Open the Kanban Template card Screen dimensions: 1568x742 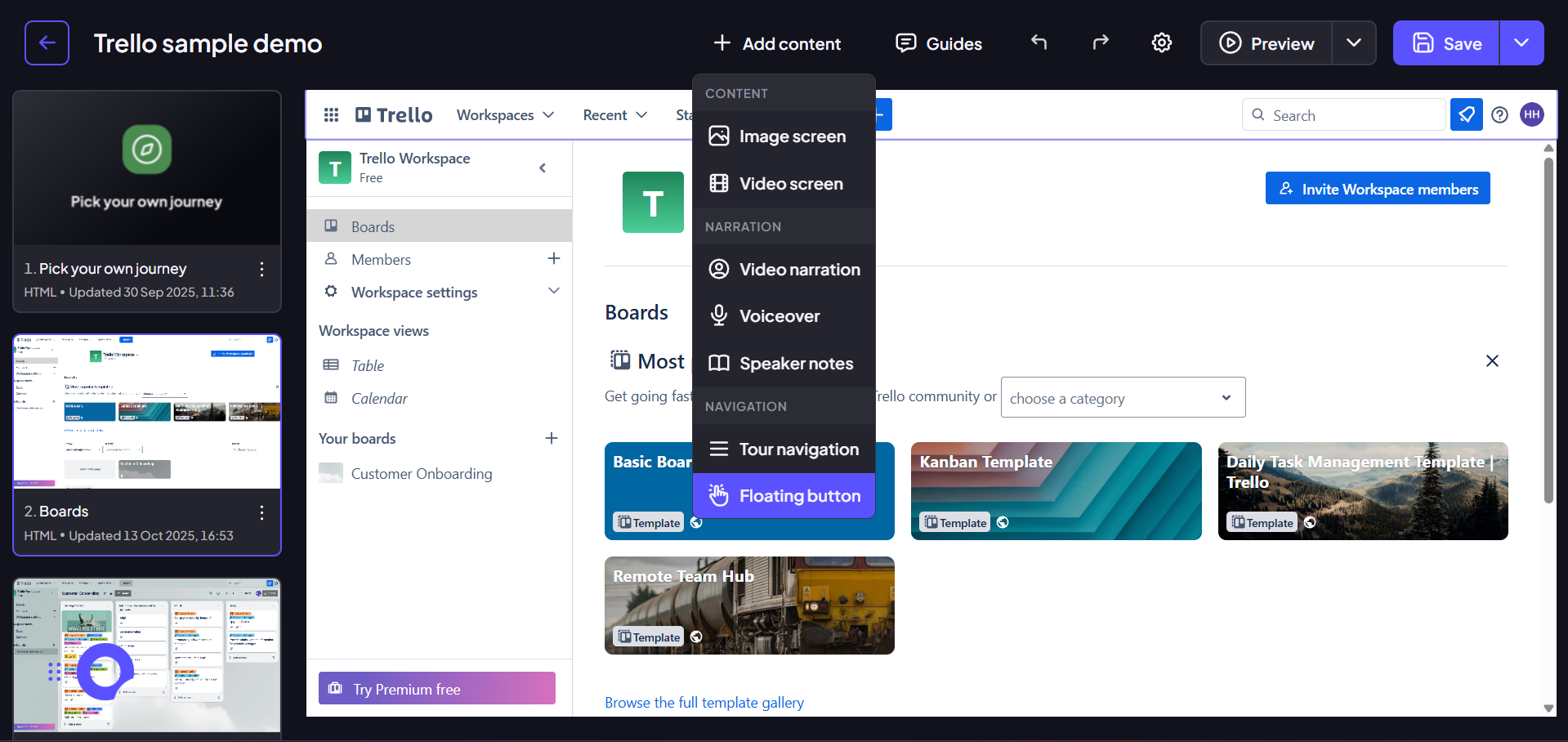(1056, 490)
